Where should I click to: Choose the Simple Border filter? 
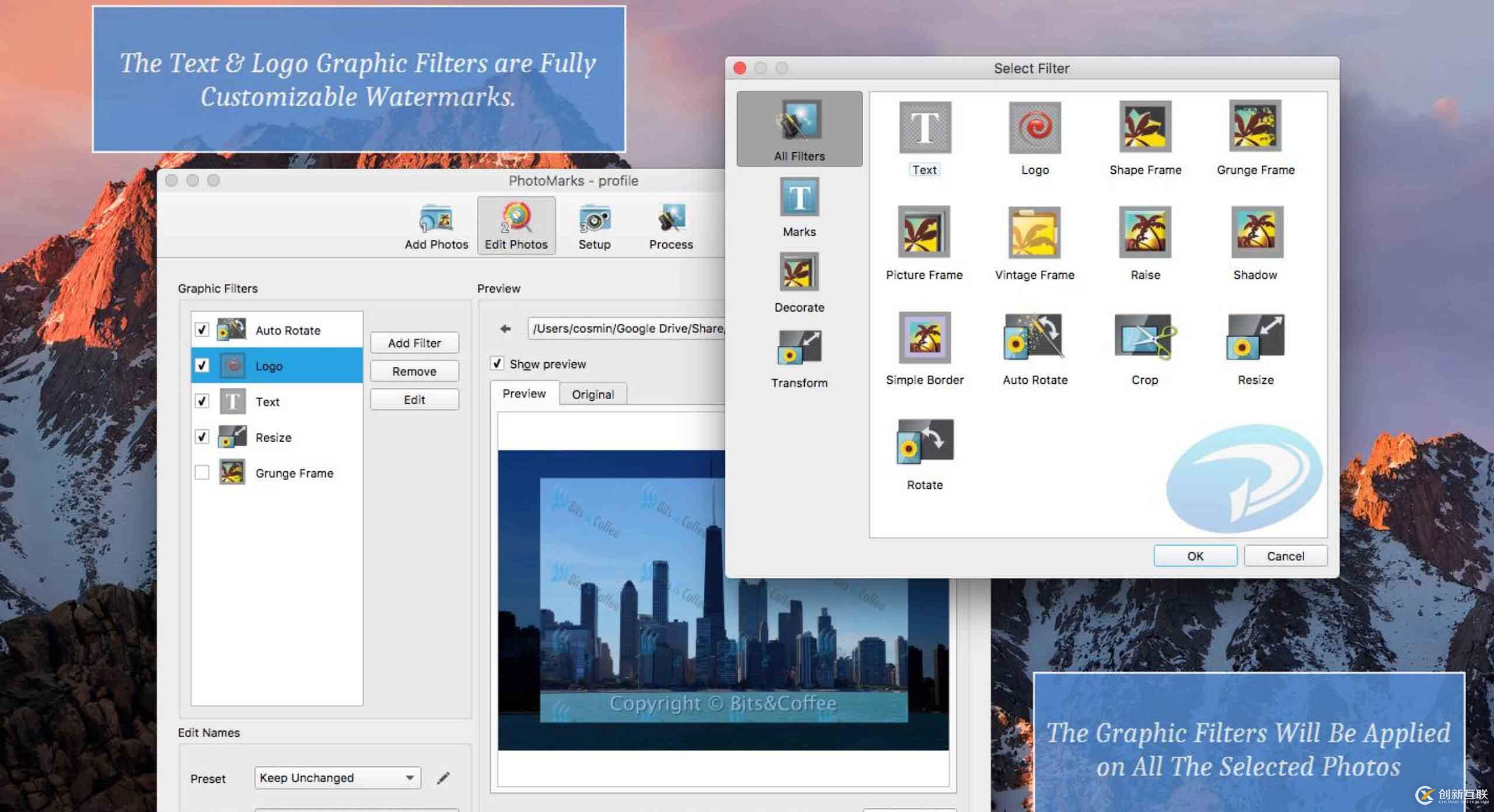click(x=924, y=338)
